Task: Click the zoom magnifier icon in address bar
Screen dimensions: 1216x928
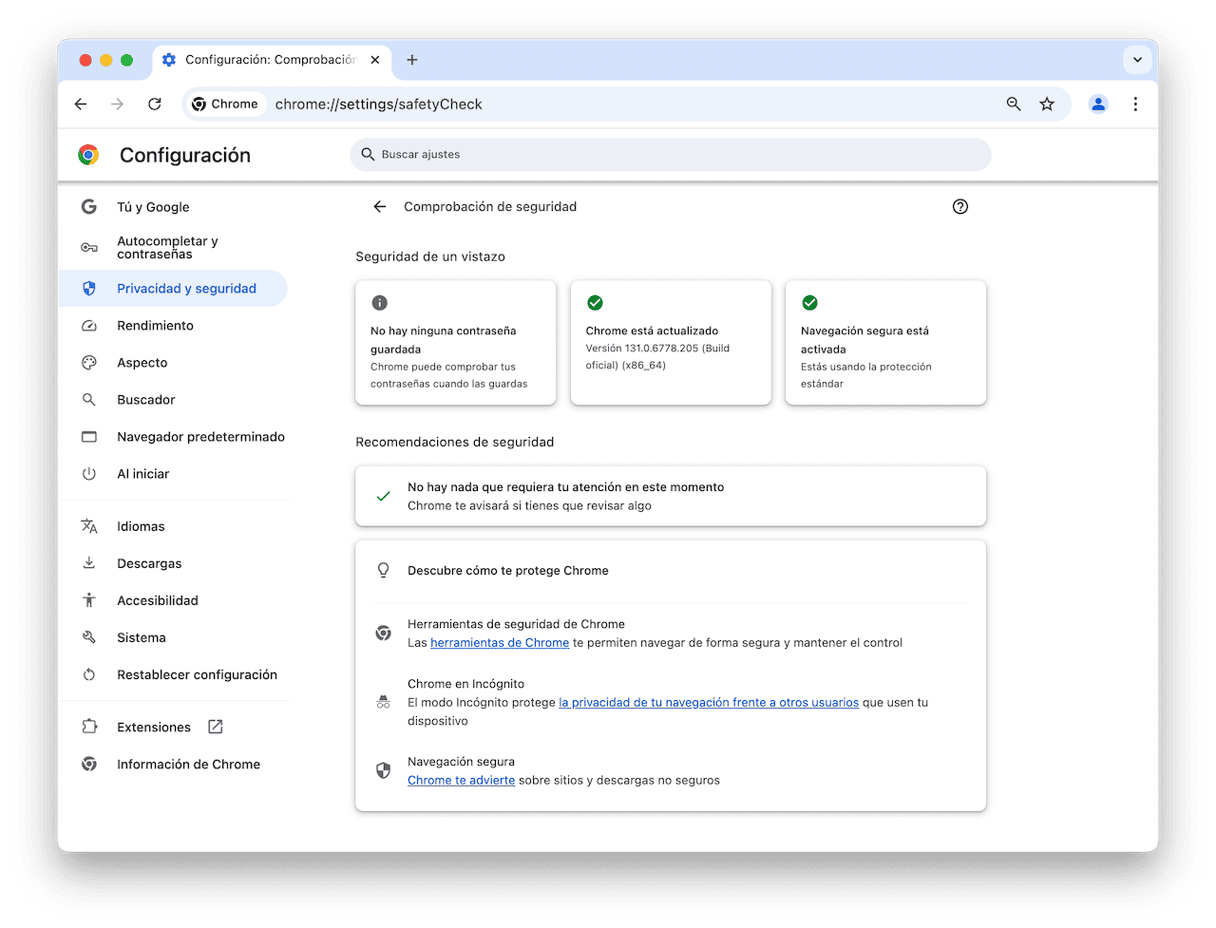Action: [1014, 104]
